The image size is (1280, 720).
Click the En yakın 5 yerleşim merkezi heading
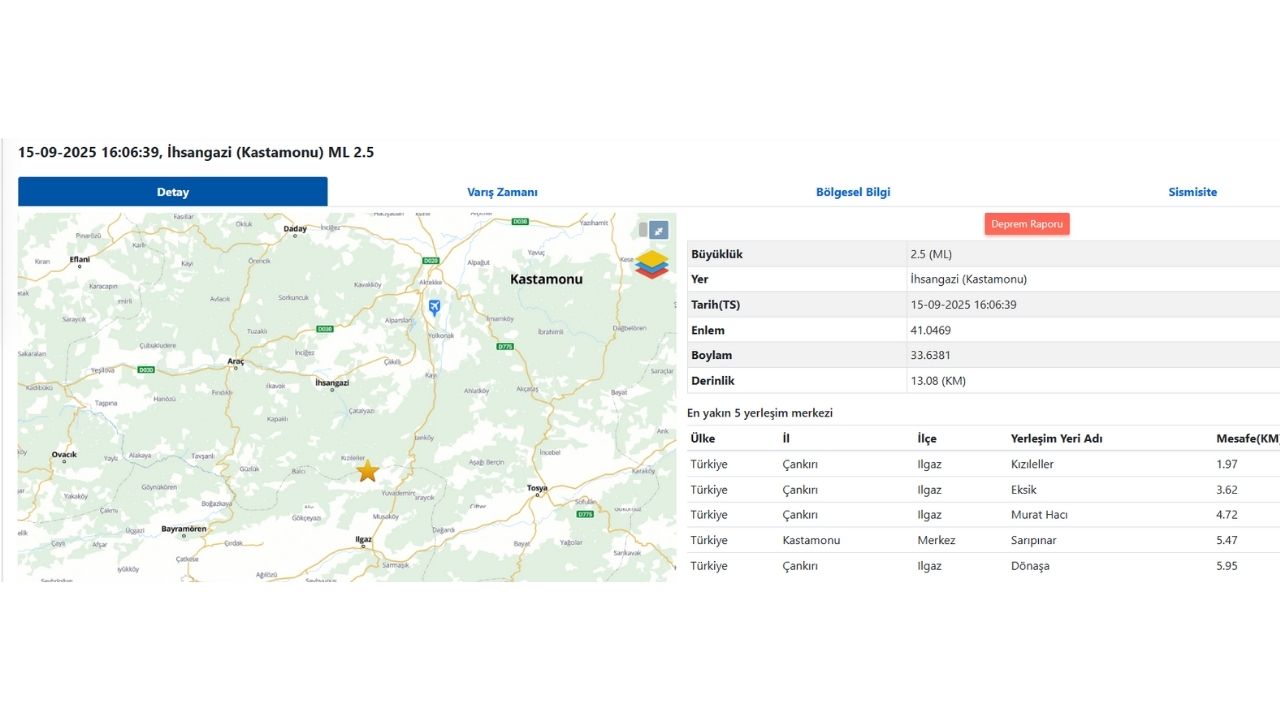click(760, 413)
